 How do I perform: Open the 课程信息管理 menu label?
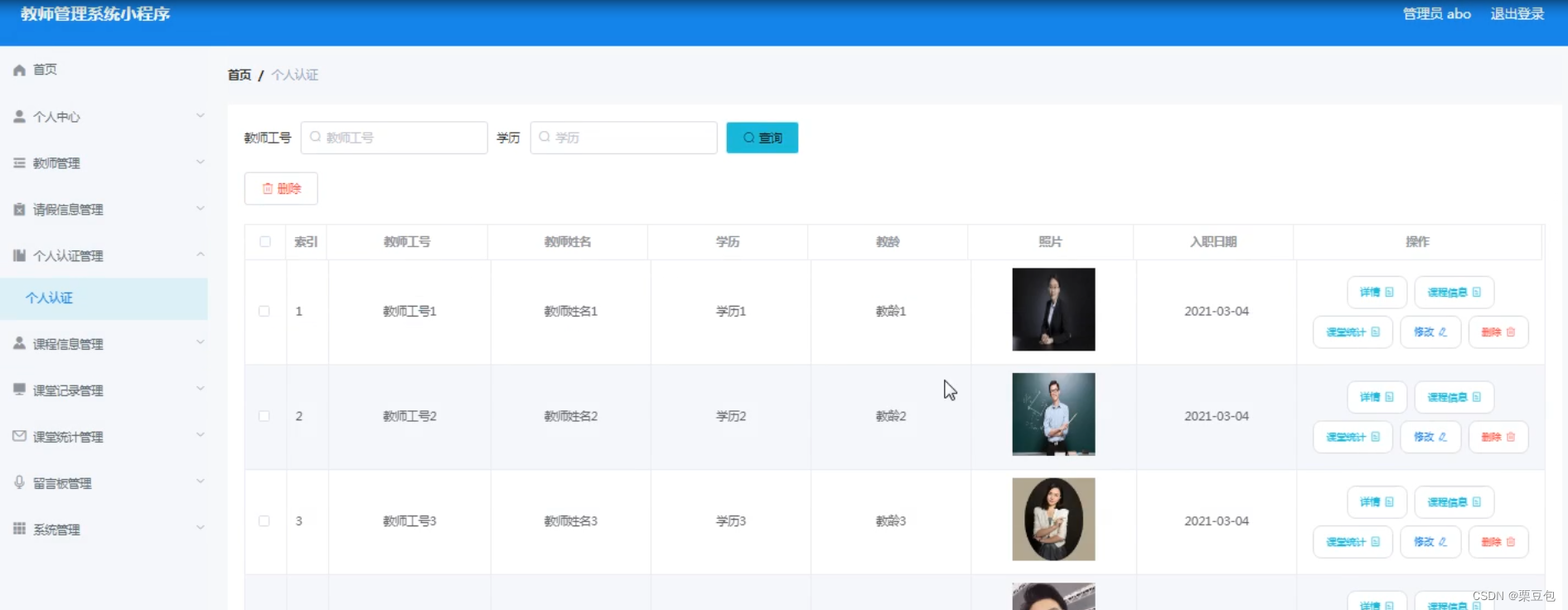coord(68,344)
